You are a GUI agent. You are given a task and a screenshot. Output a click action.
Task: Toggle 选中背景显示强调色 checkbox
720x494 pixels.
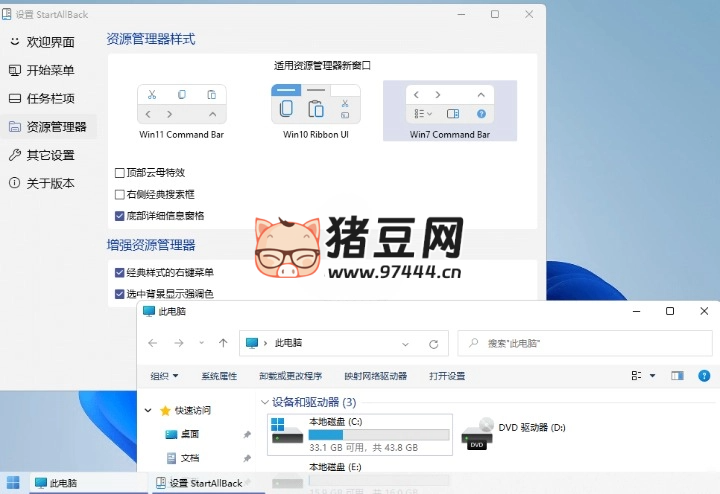tap(119, 294)
